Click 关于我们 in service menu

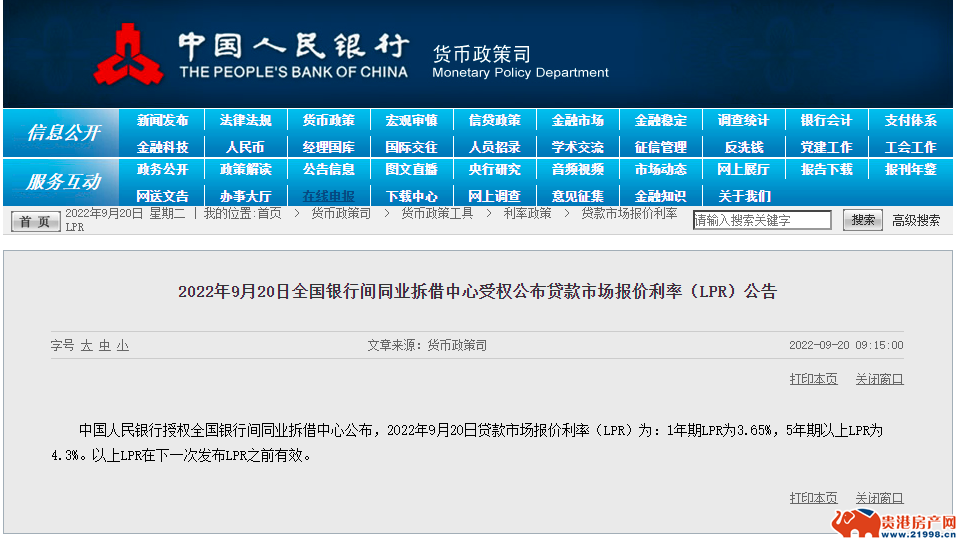click(x=743, y=196)
